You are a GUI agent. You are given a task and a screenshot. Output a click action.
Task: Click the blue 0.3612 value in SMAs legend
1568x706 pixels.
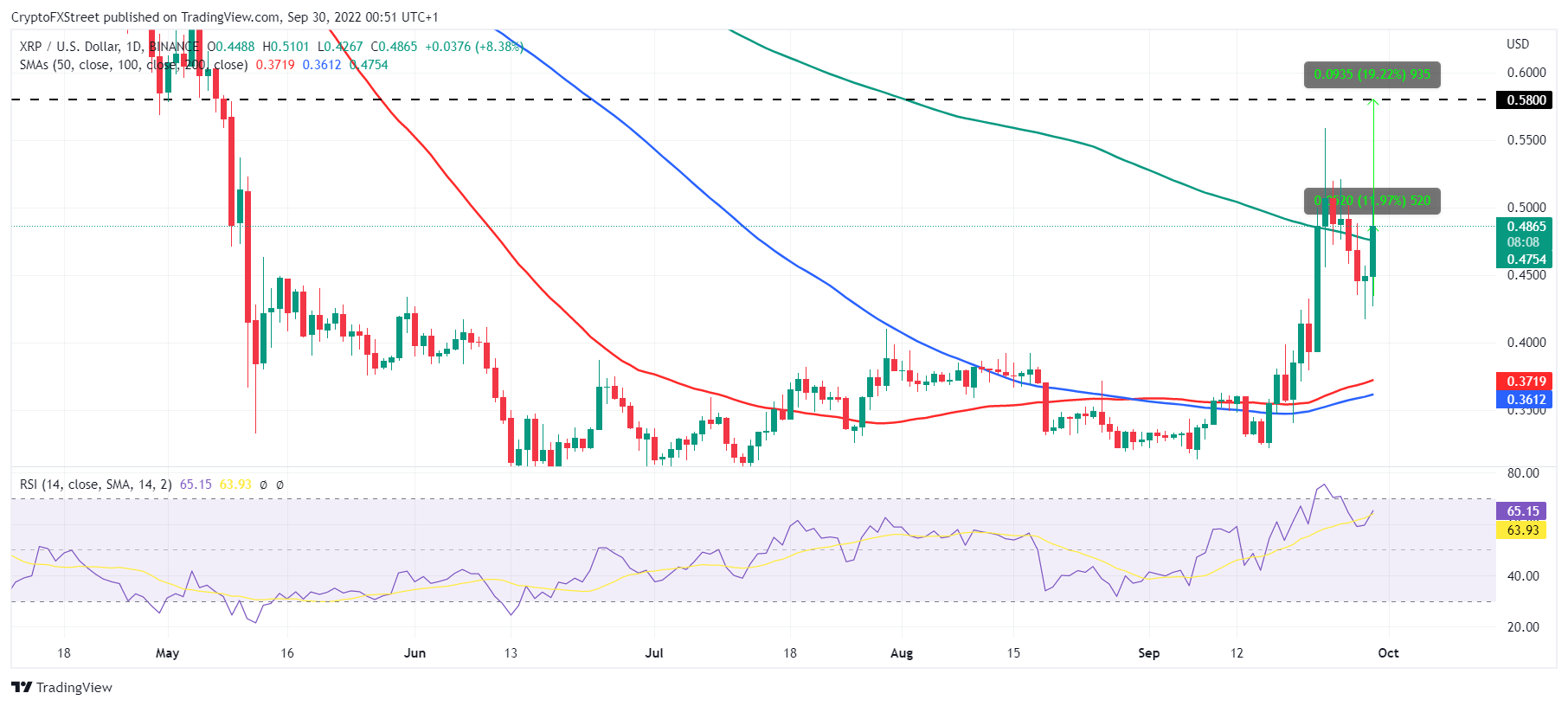pyautogui.click(x=322, y=65)
